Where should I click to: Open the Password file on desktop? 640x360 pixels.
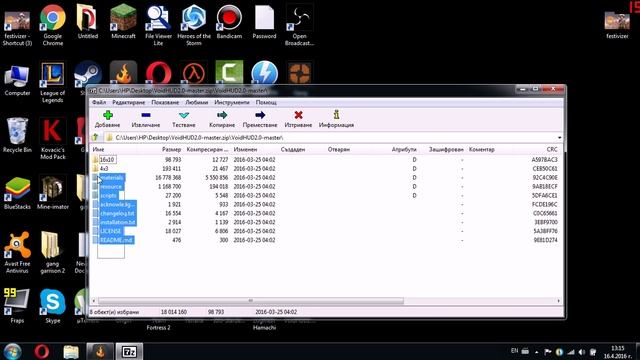(264, 22)
